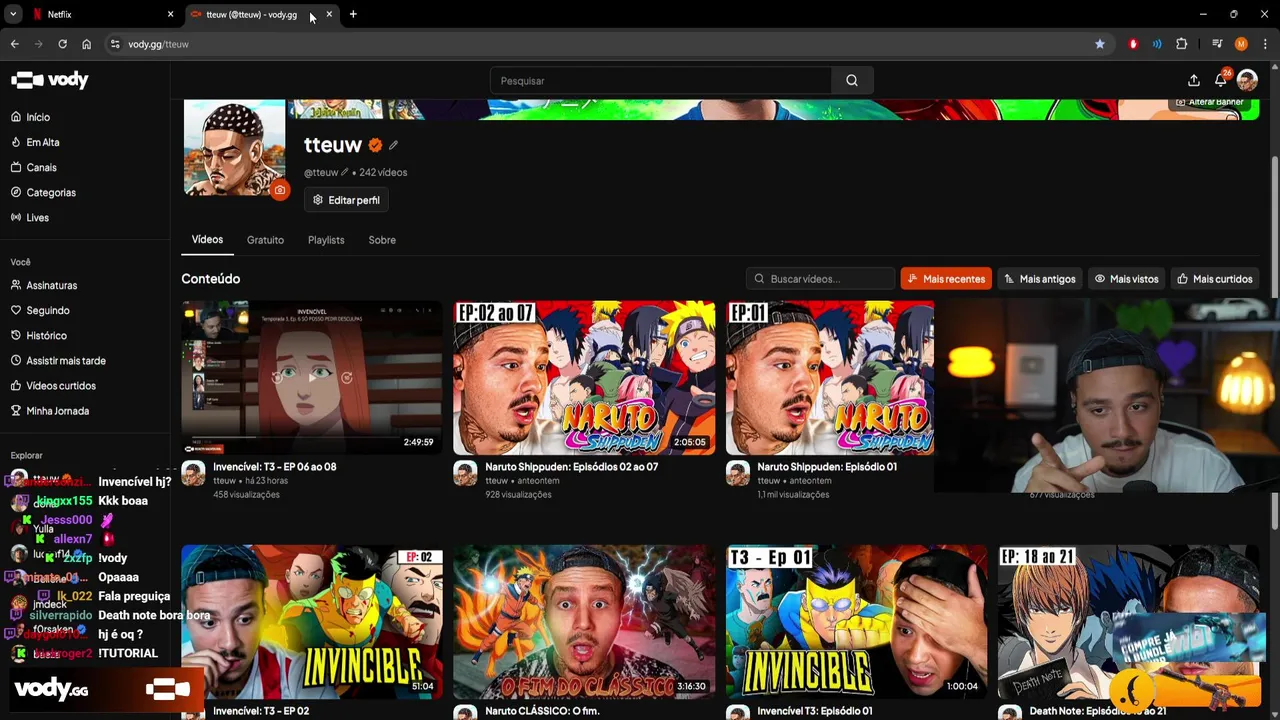
Task: Click the search magnifier button
Action: [852, 81]
